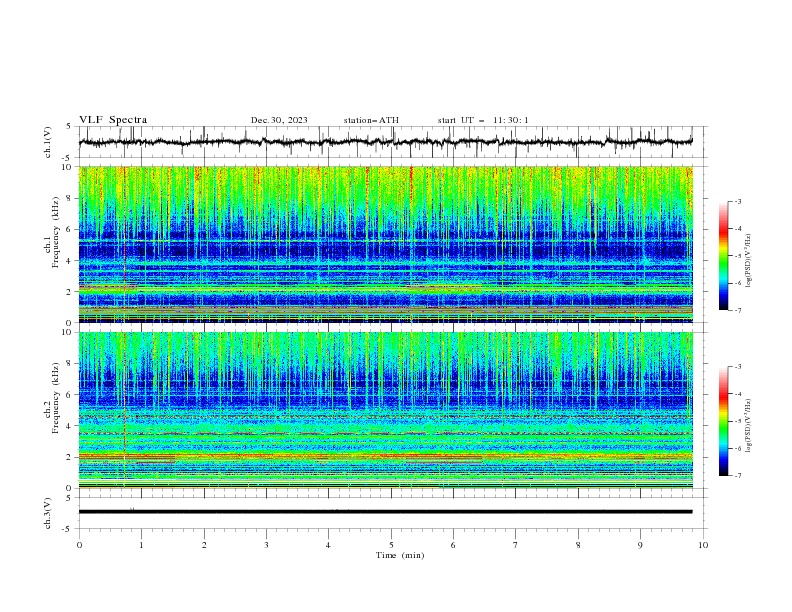Click the "Time (min)" axis label
The height and width of the screenshot is (612, 792).
pyautogui.click(x=400, y=555)
